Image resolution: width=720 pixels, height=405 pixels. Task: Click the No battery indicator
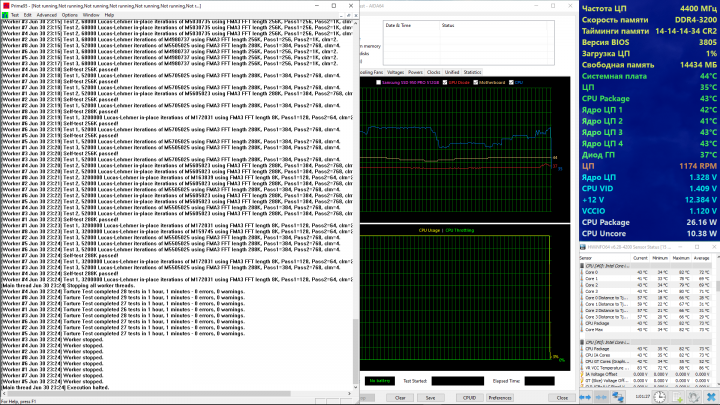point(380,381)
